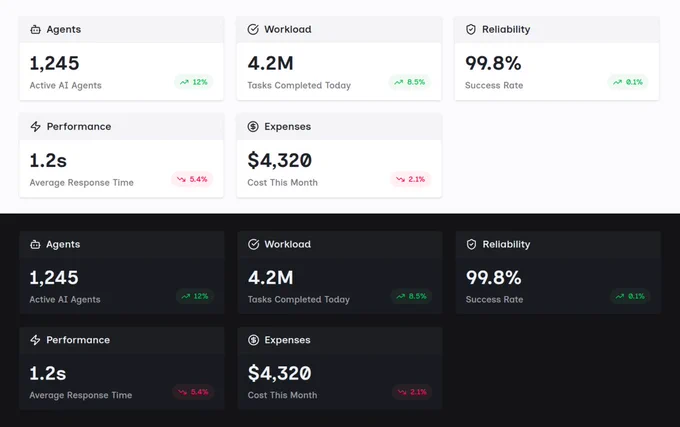Viewport: 680px width, 427px height.
Task: Click 'Average Response Time' label in light card
Action: (x=82, y=183)
